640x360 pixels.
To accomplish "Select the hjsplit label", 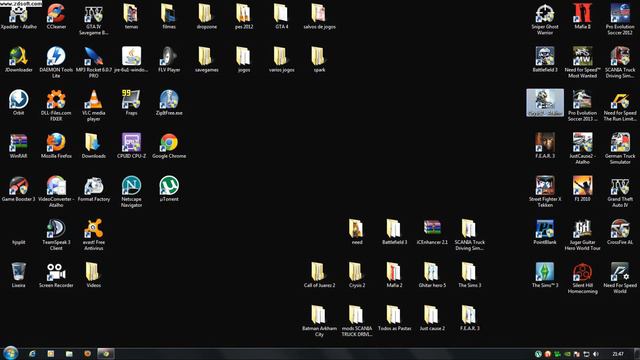I will tap(18, 242).
